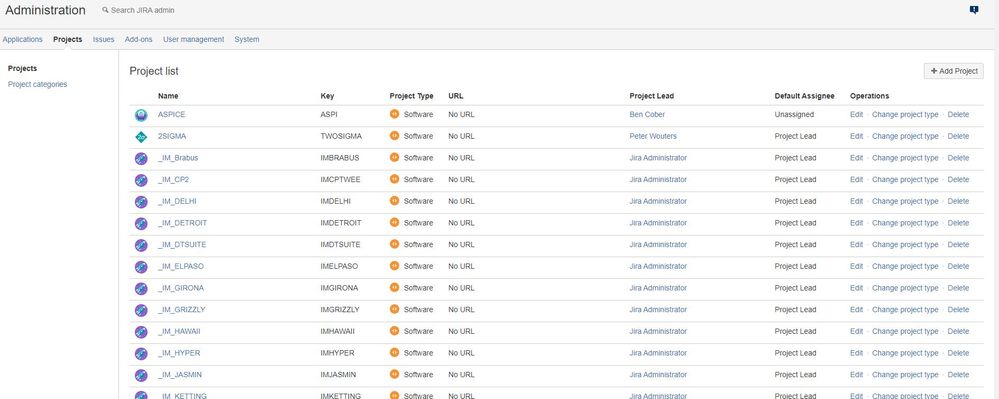This screenshot has width=999, height=399.
Task: Edit the 2SIGMA project
Action: [x=856, y=136]
